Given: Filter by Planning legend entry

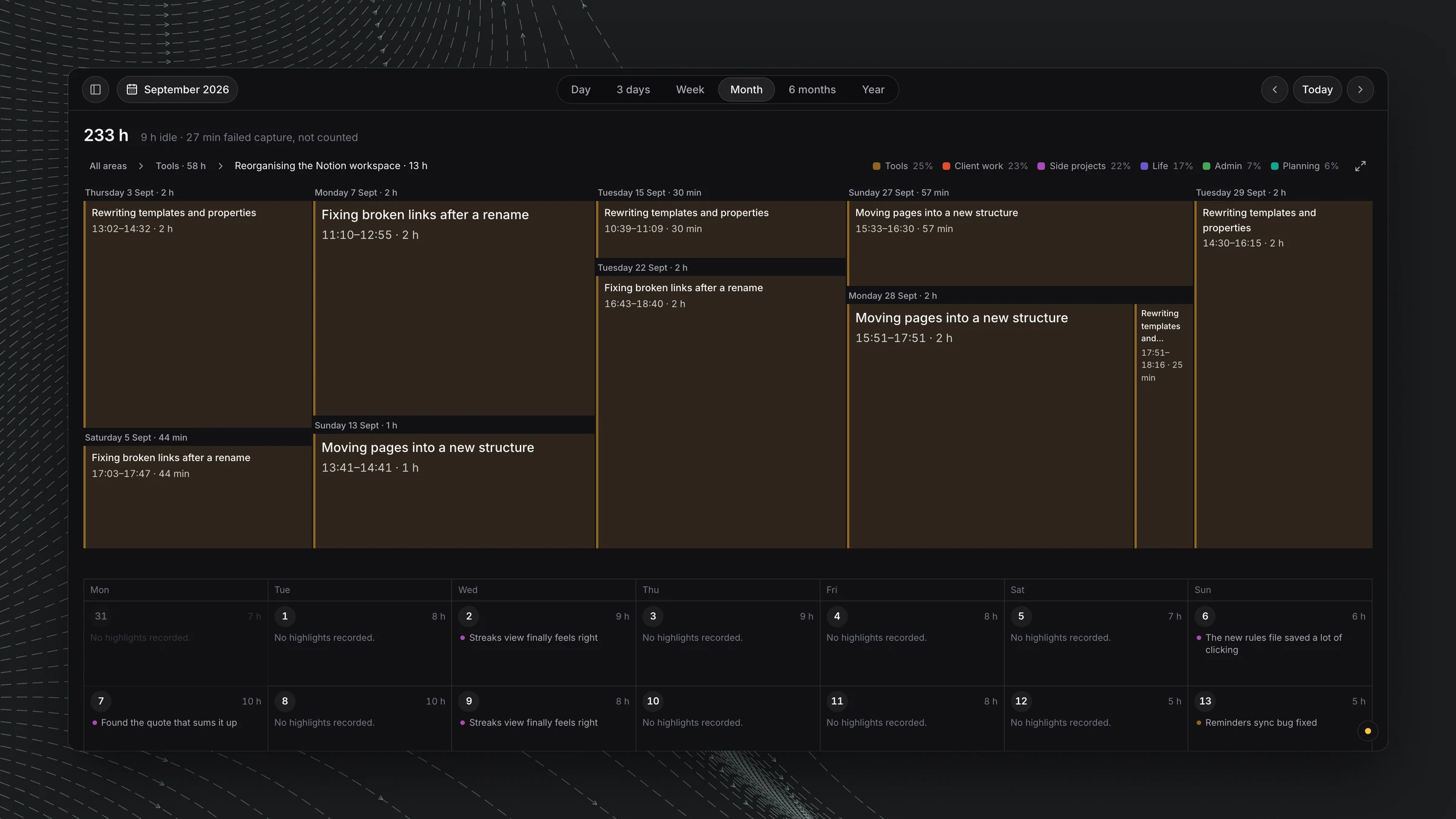Looking at the screenshot, I should pos(1304,166).
